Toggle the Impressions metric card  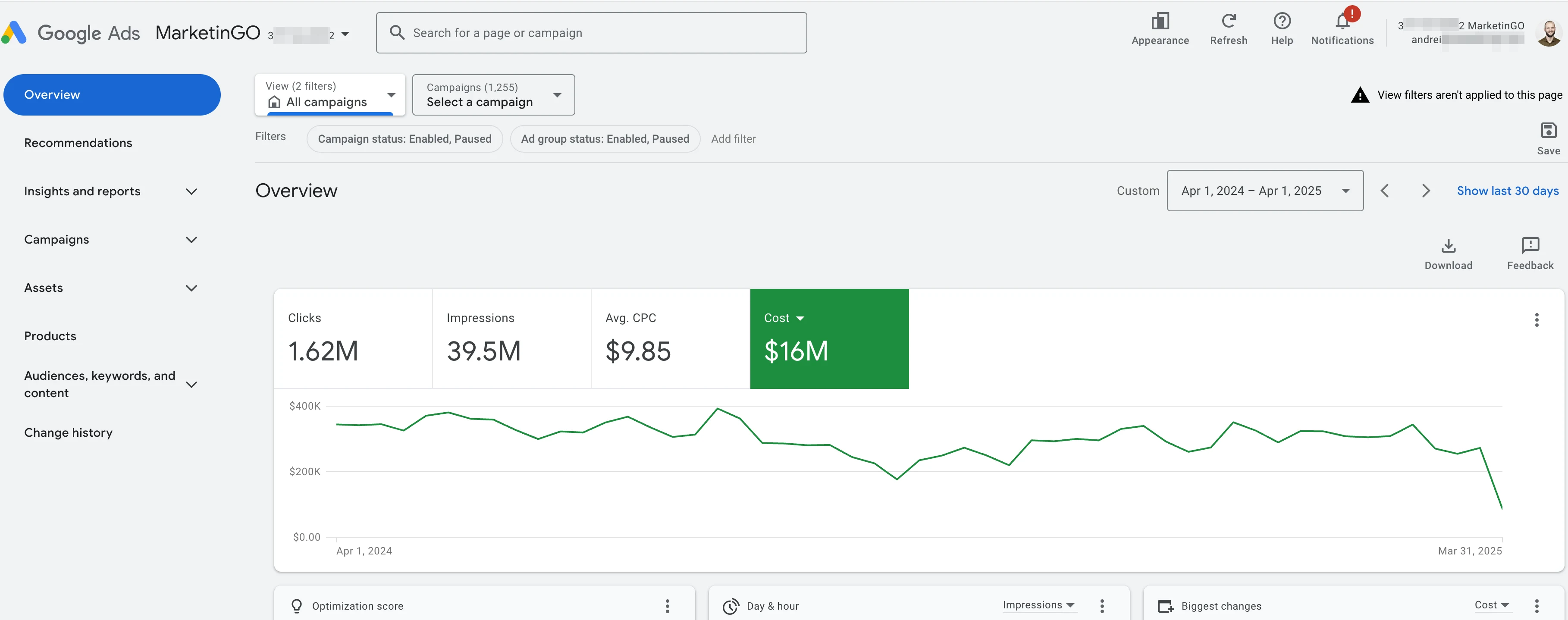[x=511, y=339]
